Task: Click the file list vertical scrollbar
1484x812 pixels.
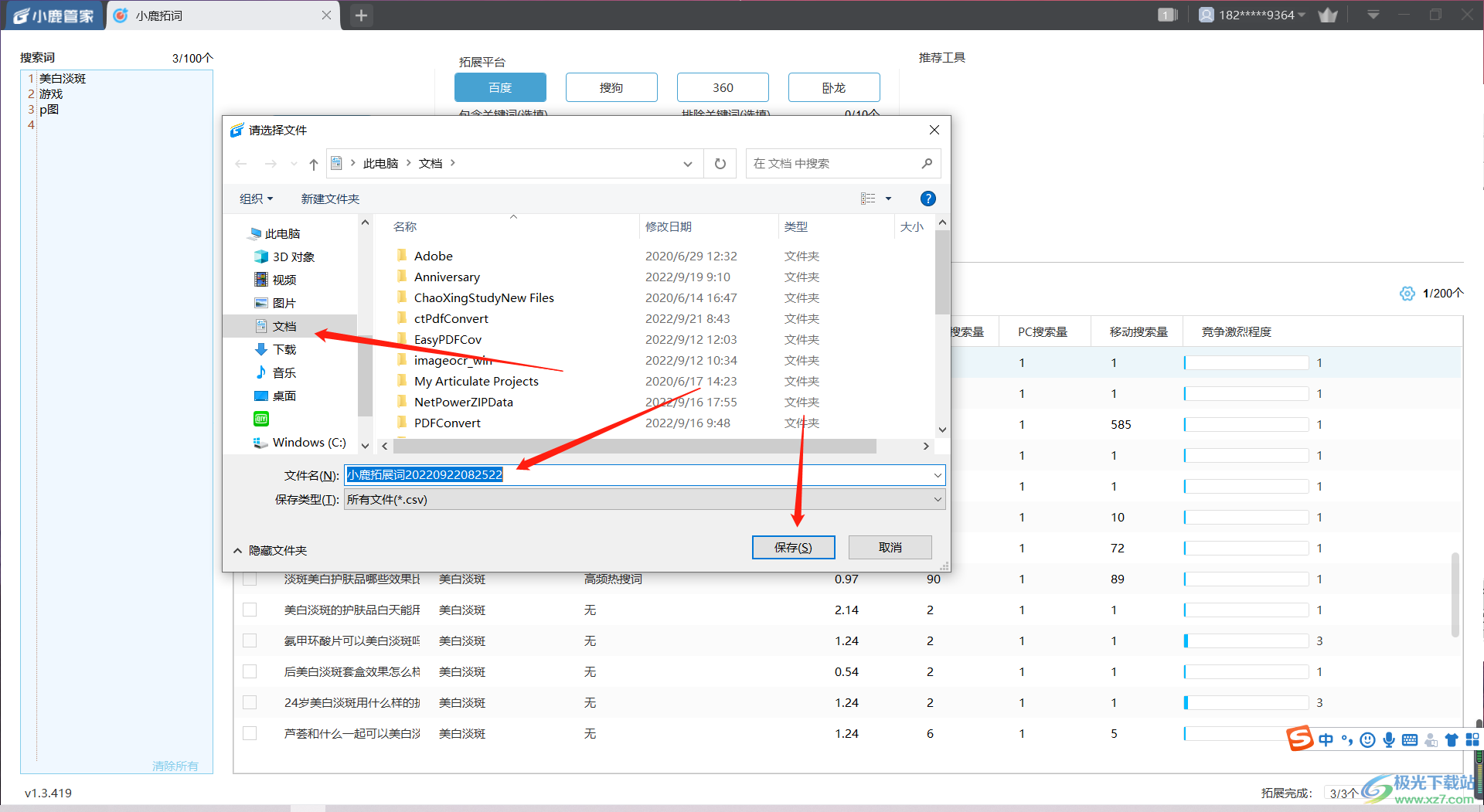Action: (x=942, y=272)
